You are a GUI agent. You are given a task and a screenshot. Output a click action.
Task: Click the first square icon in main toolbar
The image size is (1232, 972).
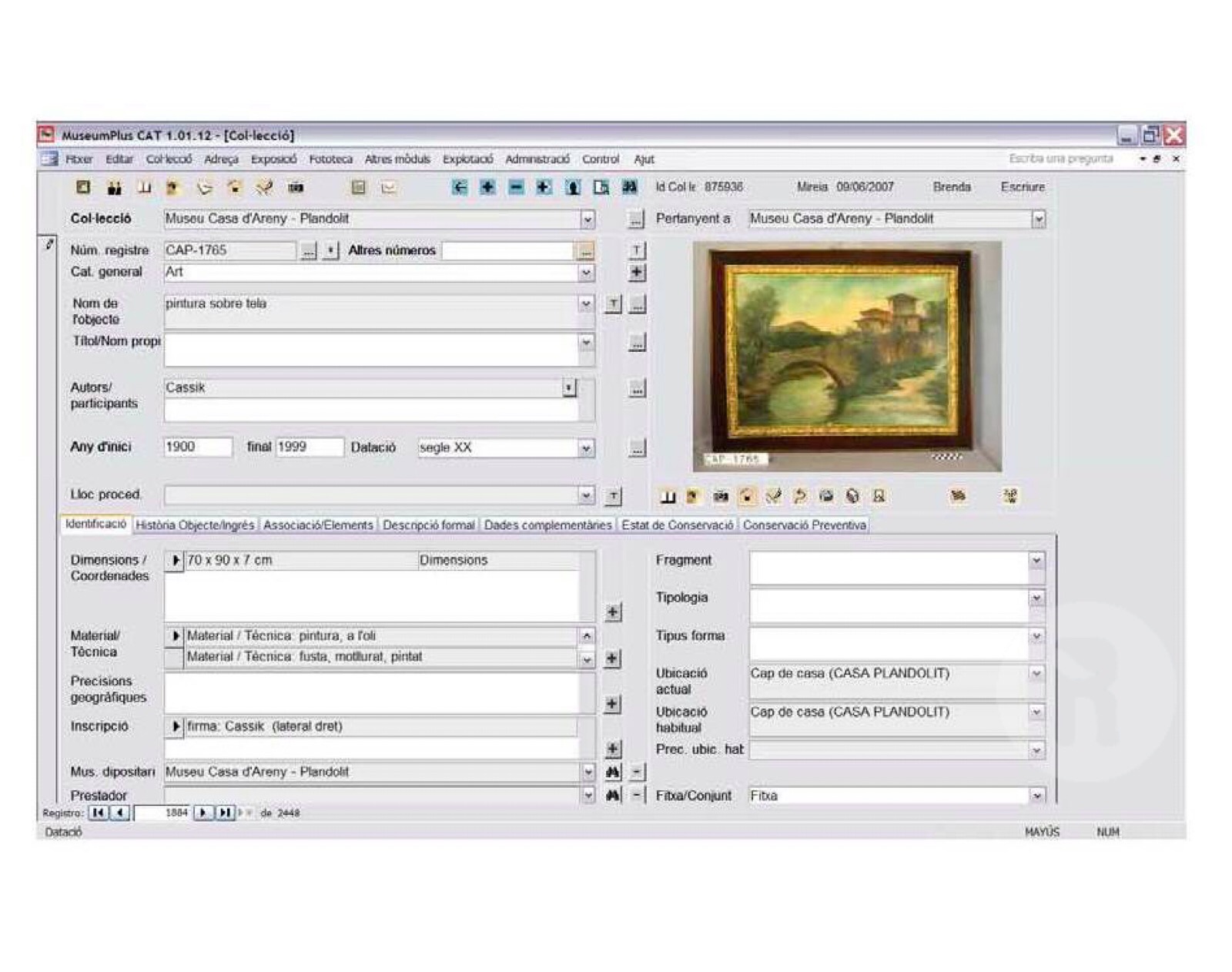pyautogui.click(x=83, y=187)
